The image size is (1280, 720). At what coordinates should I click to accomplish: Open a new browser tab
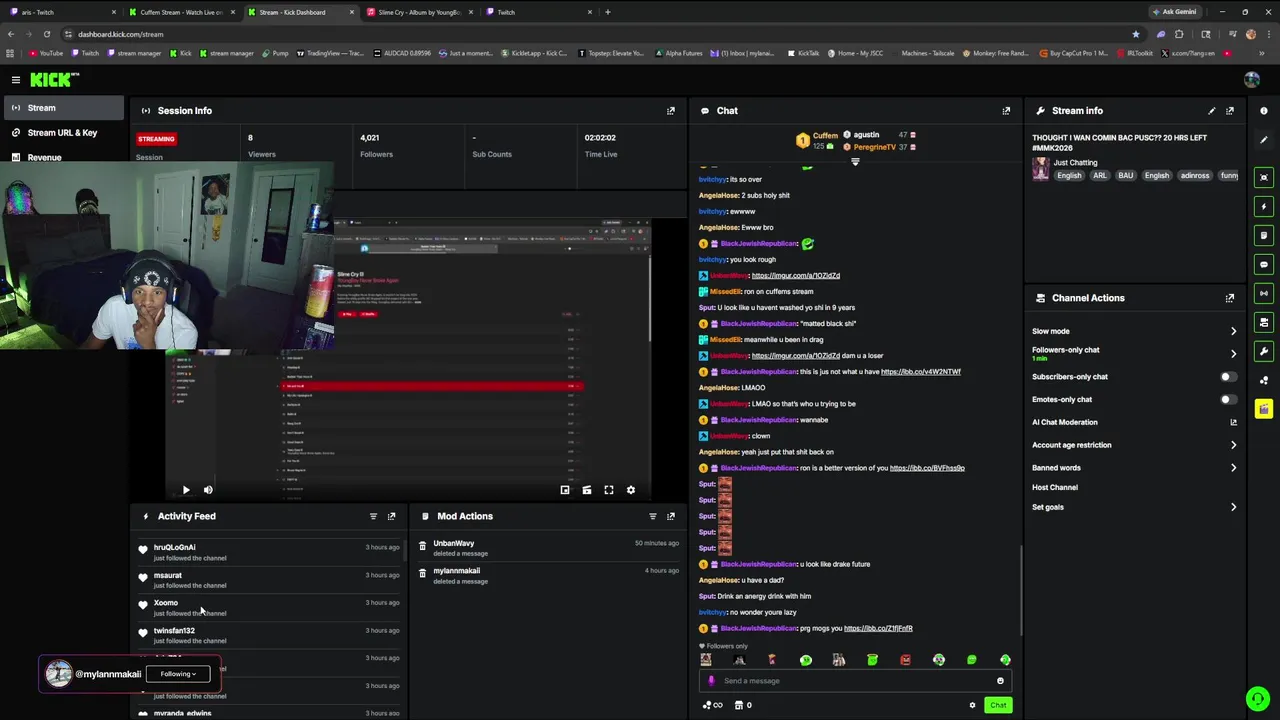click(608, 12)
